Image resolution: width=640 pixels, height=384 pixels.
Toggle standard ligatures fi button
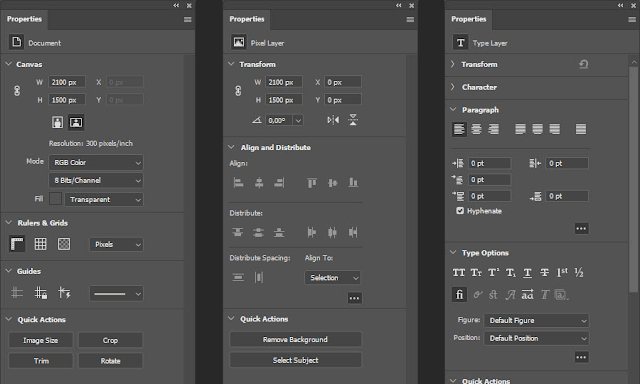459,295
